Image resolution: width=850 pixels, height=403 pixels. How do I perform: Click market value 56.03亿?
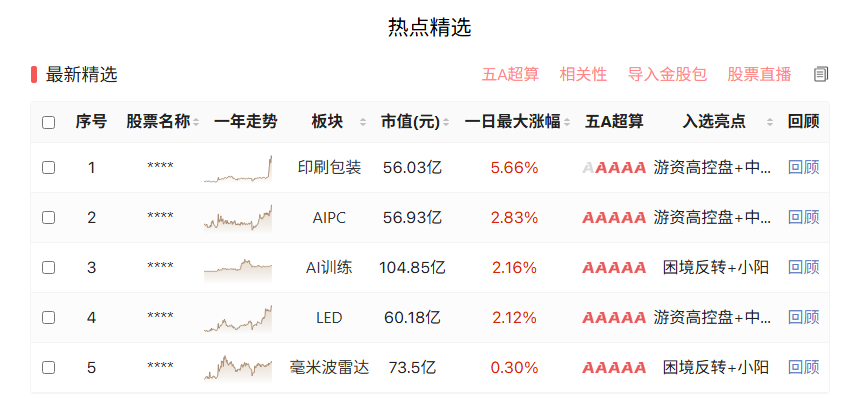tap(413, 168)
